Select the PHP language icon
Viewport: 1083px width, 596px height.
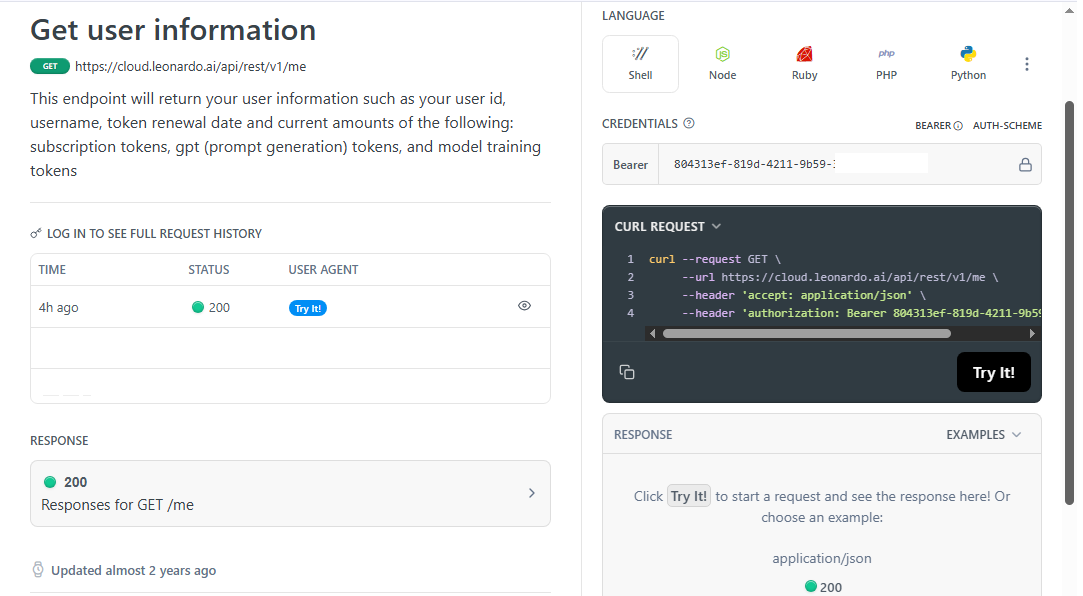pyautogui.click(x=886, y=64)
